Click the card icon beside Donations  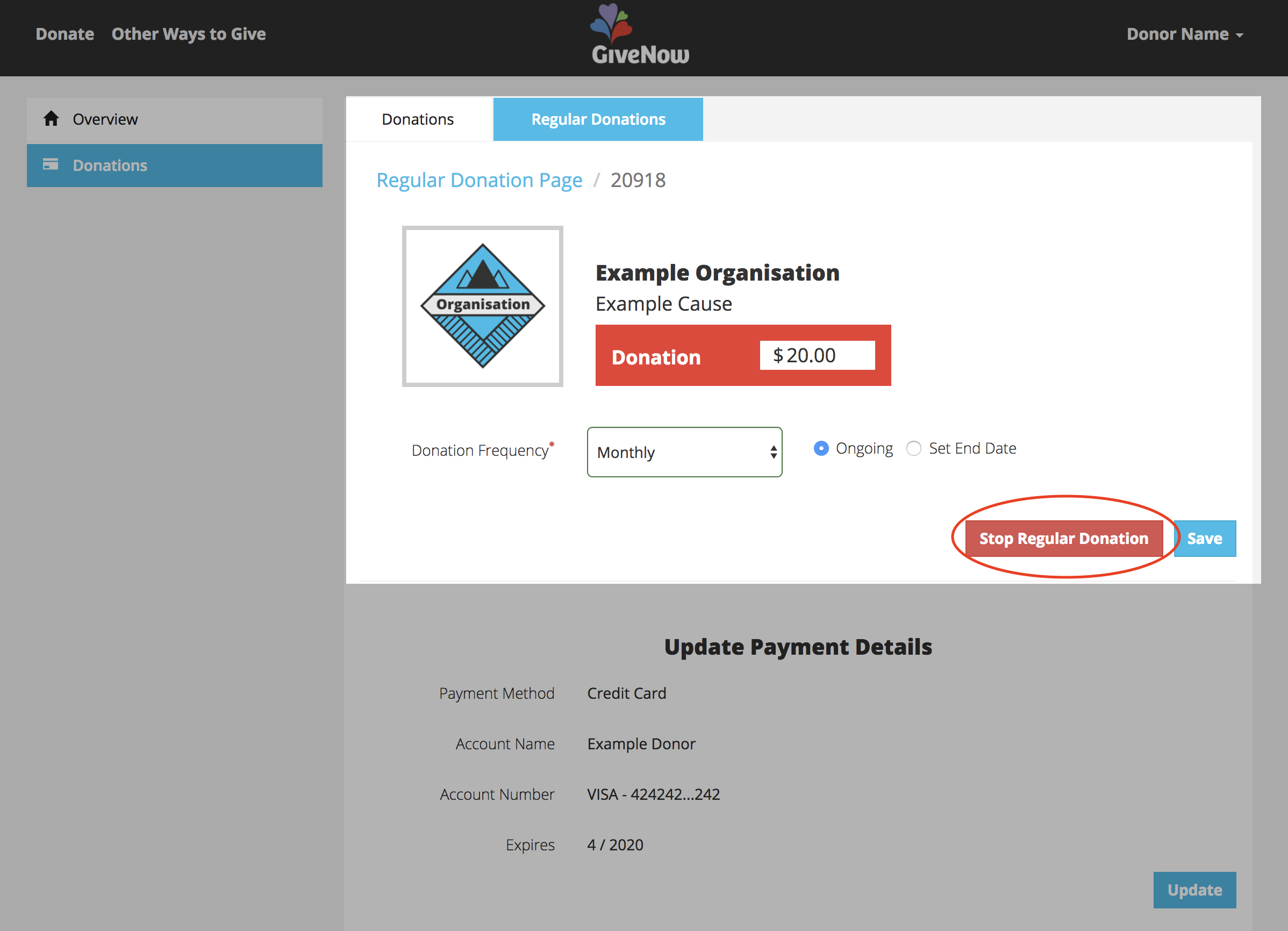tap(51, 164)
